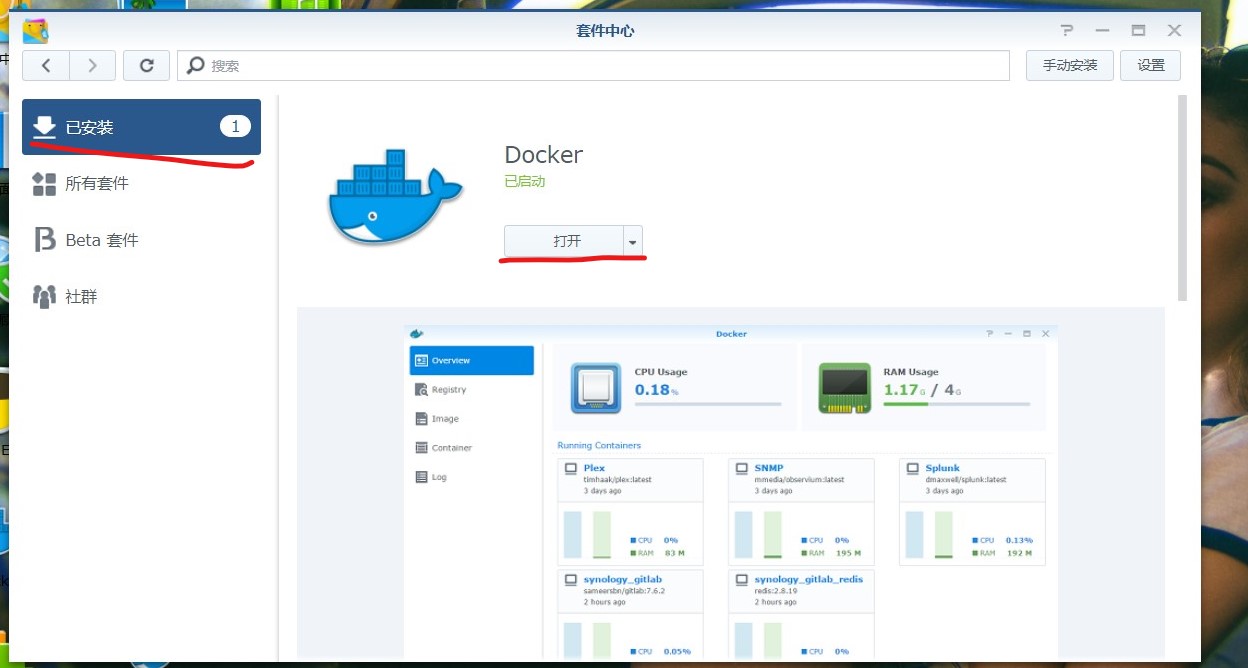Select 社群 community category
The width and height of the screenshot is (1248, 668).
141,297
